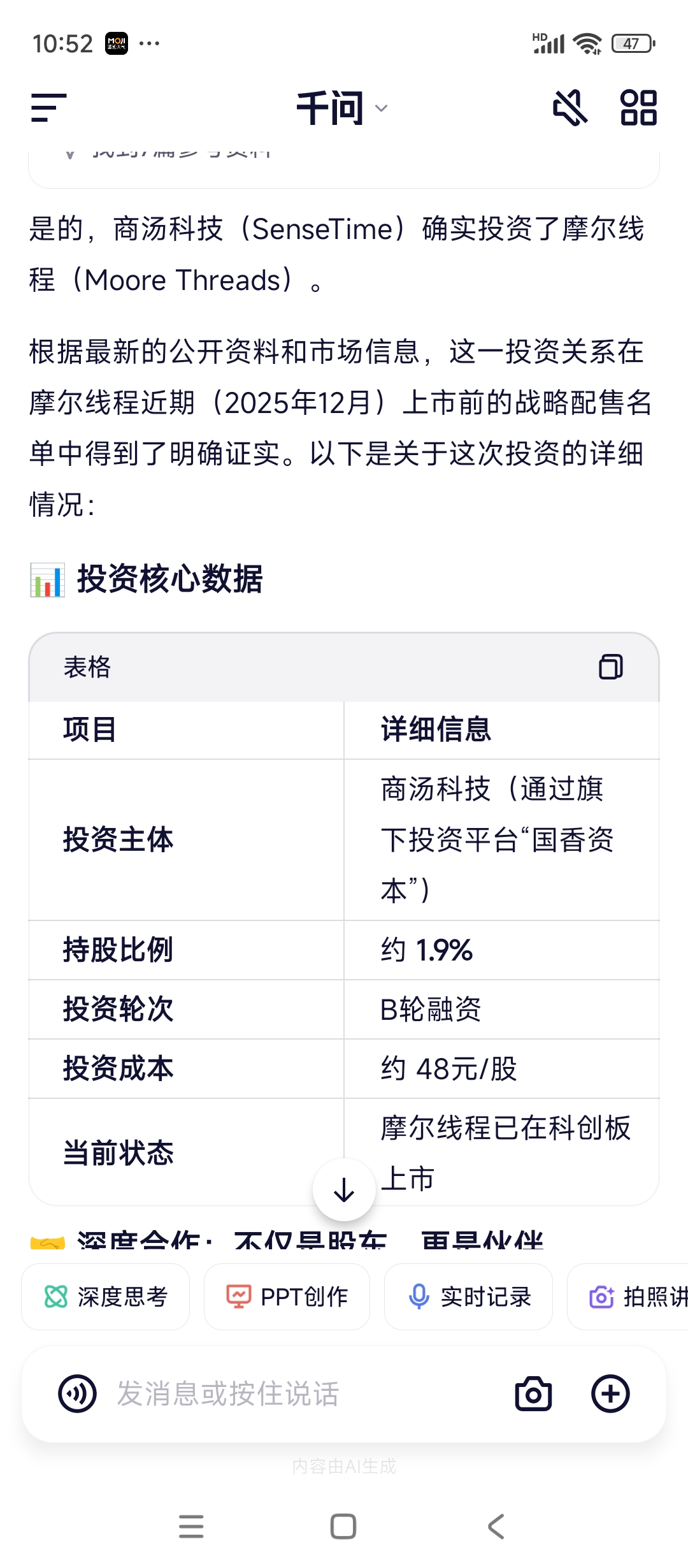Image resolution: width=688 pixels, height=1568 pixels.
Task: Tap the scroll-to-bottom arrow button
Action: 344,1189
